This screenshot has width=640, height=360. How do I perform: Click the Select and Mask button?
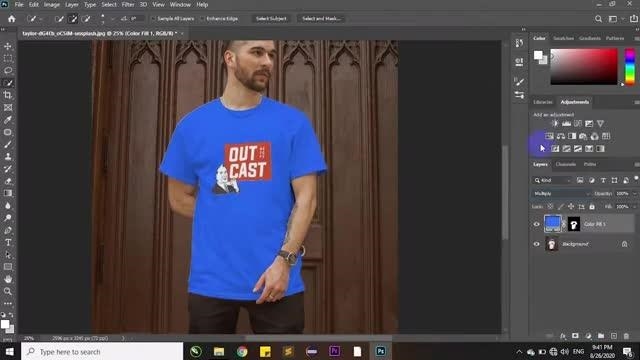tap(321, 19)
